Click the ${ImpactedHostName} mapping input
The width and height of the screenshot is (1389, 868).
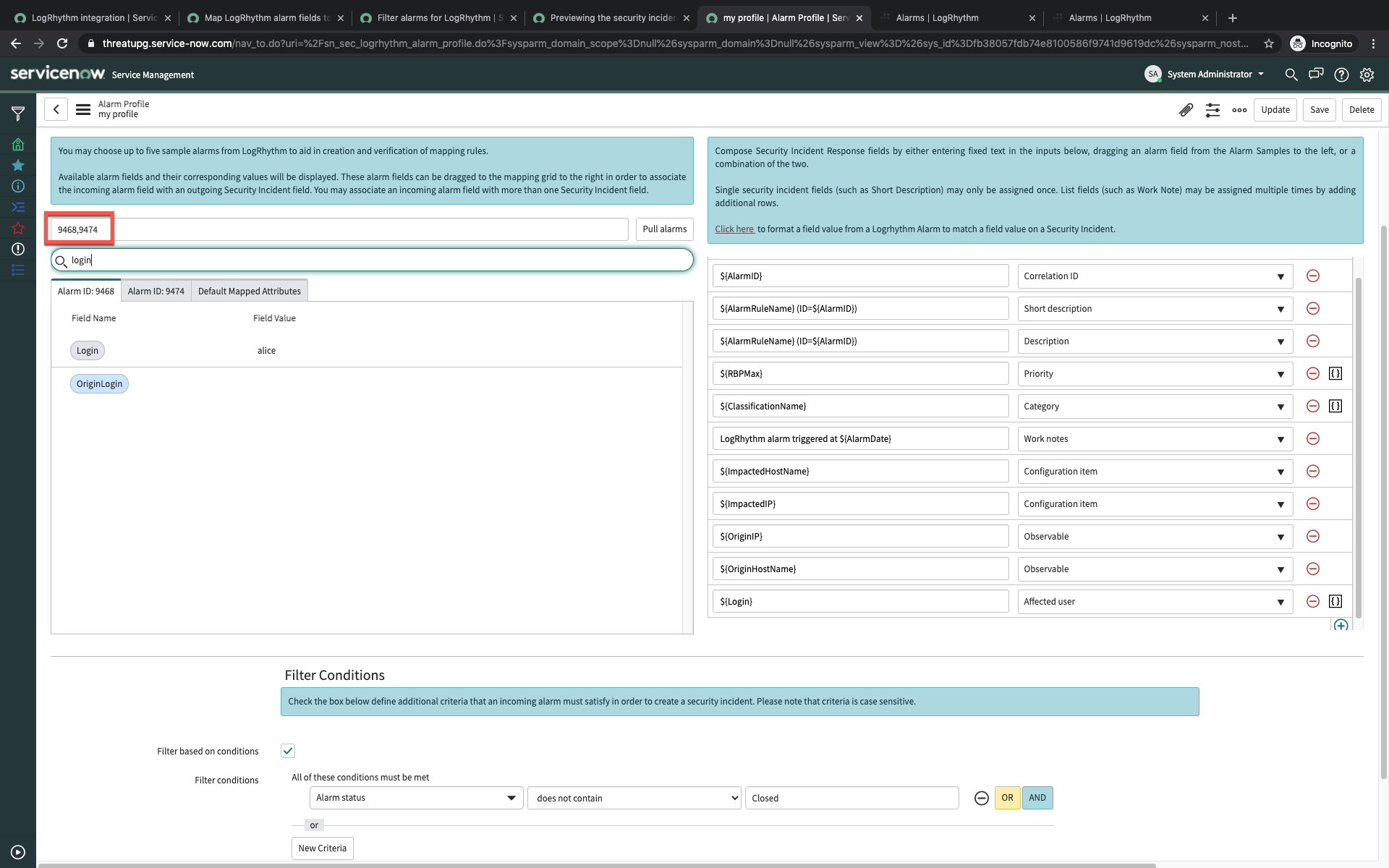860,472
